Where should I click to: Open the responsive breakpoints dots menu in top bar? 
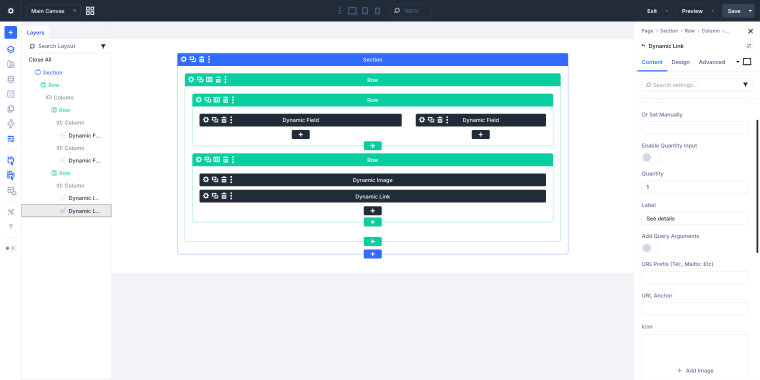(x=339, y=11)
